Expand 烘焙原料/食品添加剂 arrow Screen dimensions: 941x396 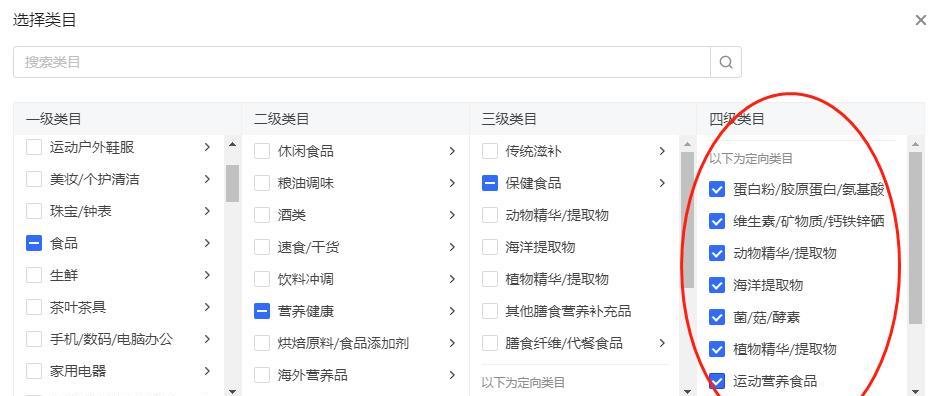tap(452, 343)
